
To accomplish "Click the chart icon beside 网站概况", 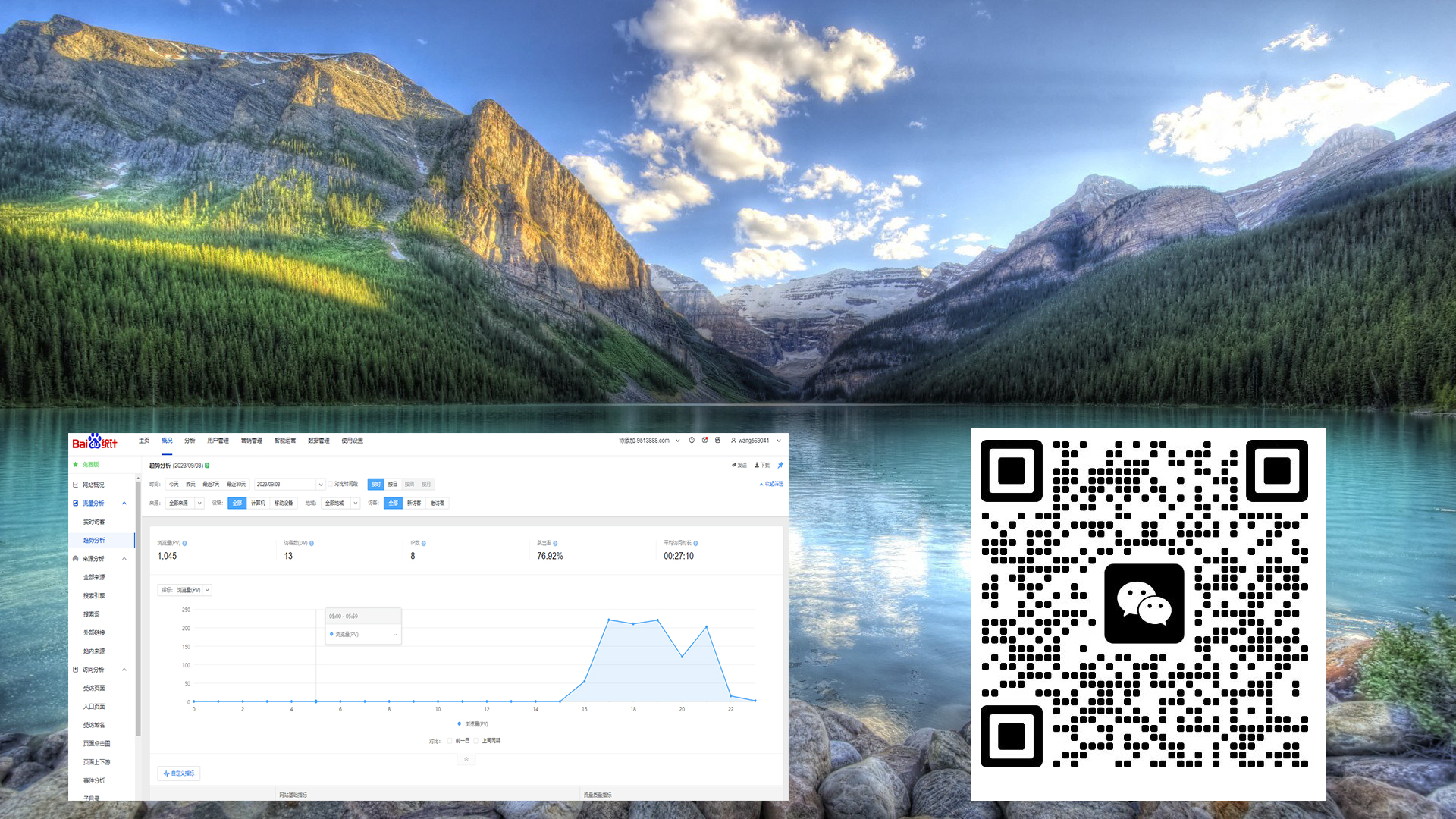I will 75,485.
